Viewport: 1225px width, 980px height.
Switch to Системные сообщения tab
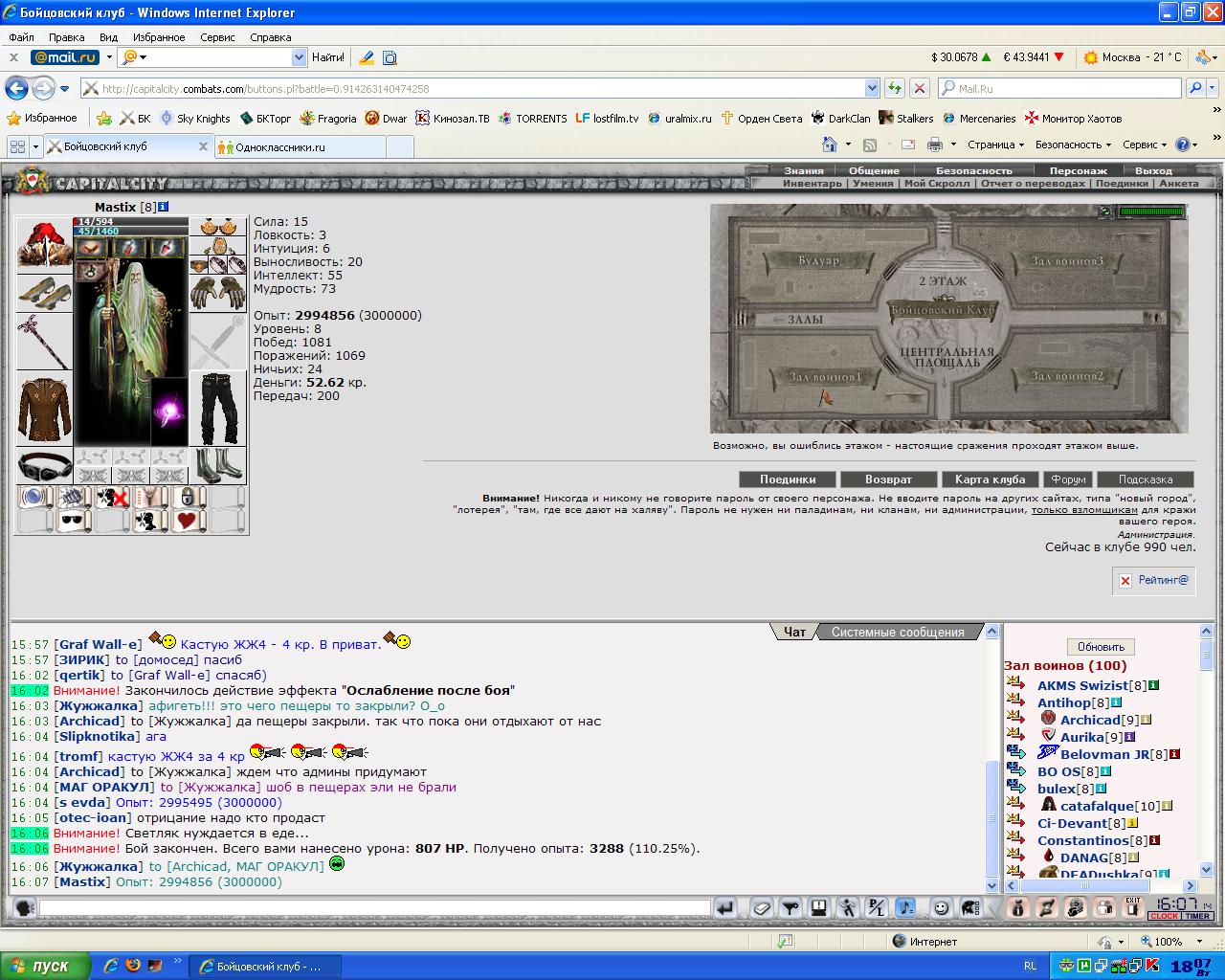click(x=898, y=632)
